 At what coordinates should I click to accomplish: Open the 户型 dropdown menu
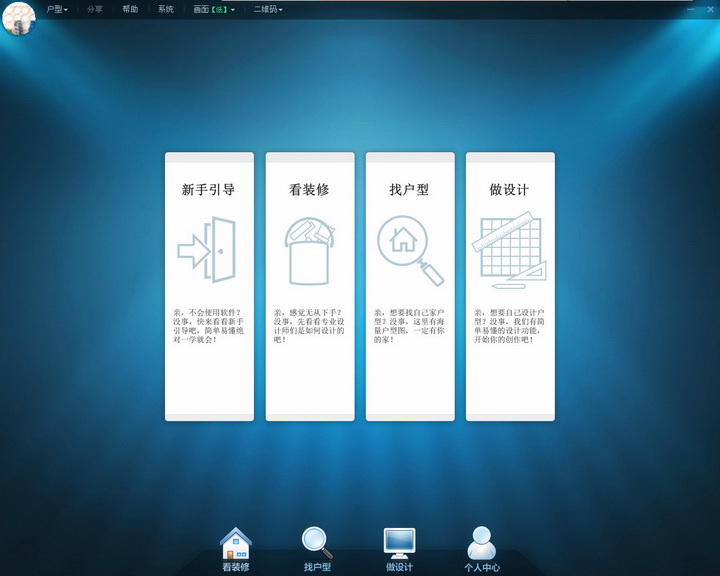pyautogui.click(x=57, y=9)
